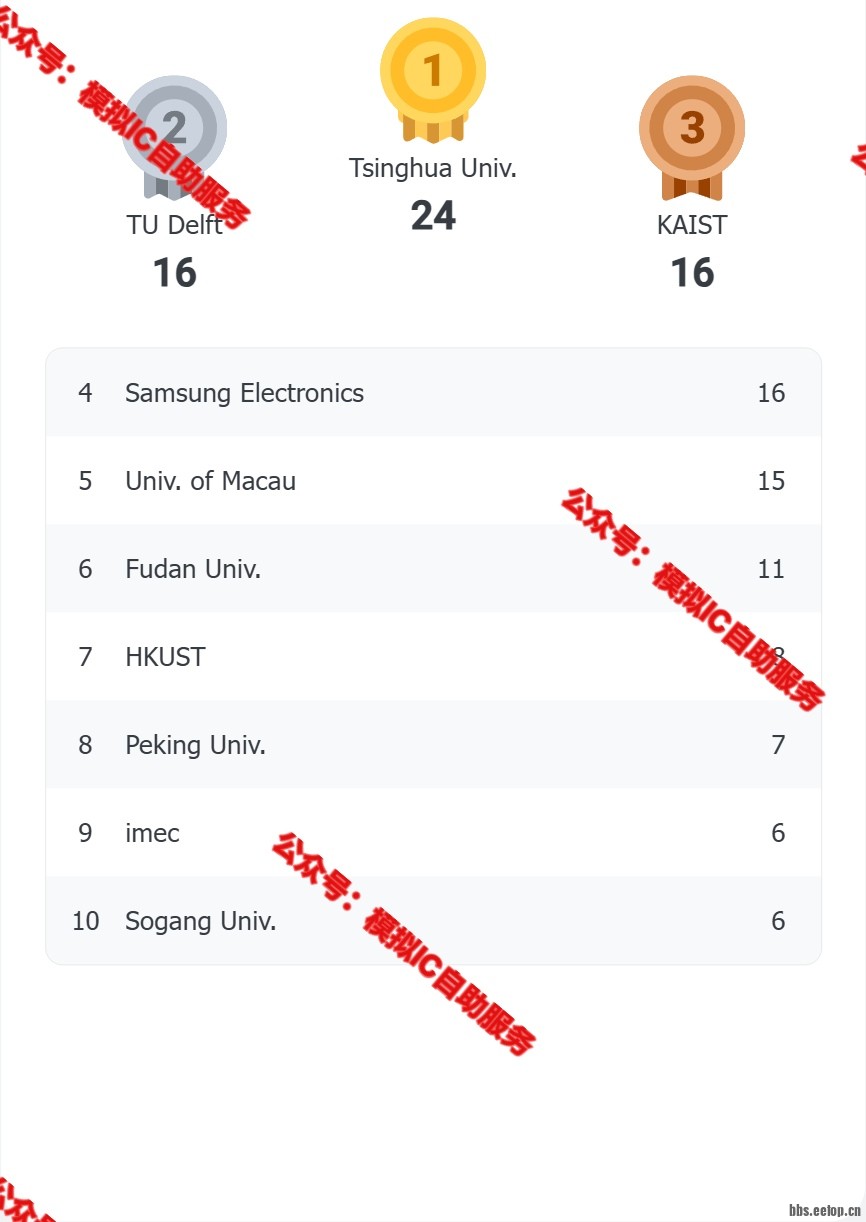This screenshot has height=1222, width=866.
Task: Click rank number 10 in the list
Action: point(85,921)
